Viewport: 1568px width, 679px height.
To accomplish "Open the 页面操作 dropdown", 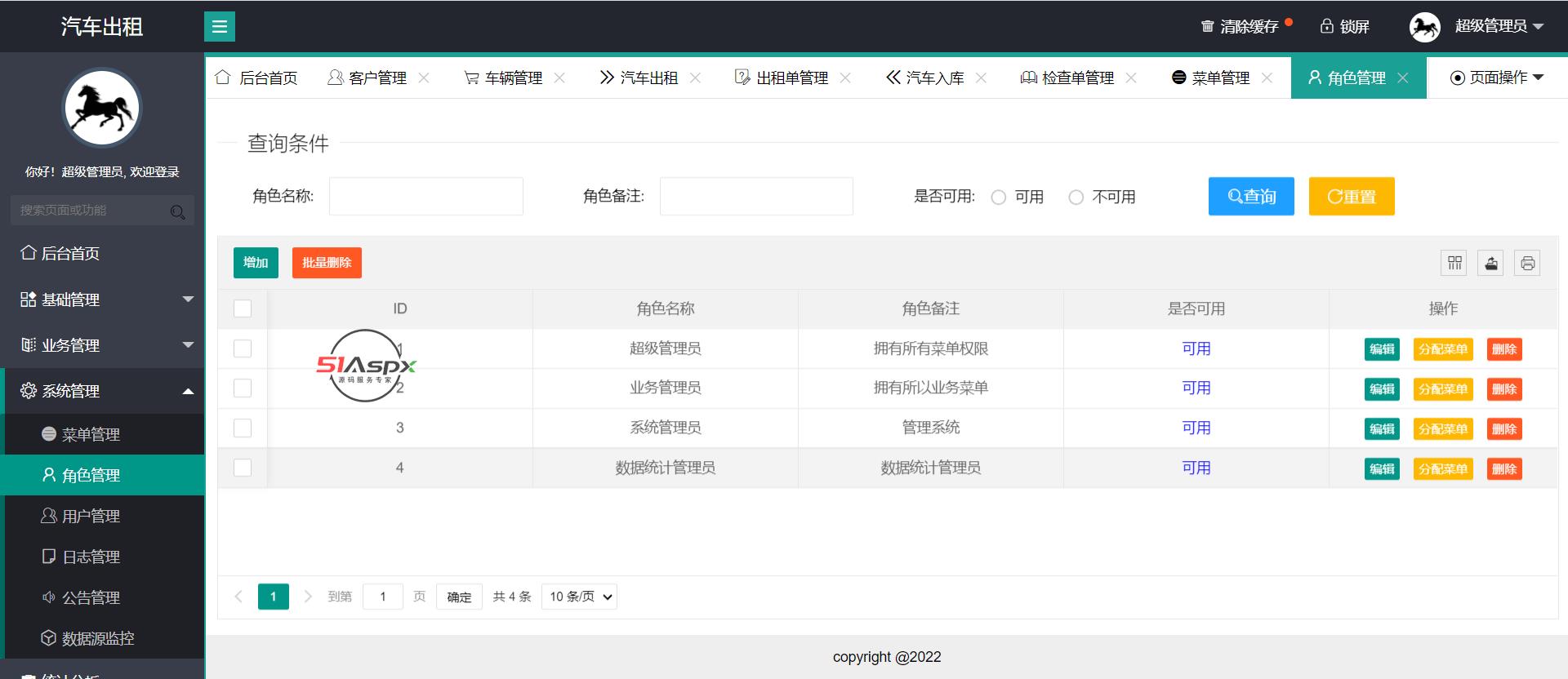I will tap(1497, 78).
